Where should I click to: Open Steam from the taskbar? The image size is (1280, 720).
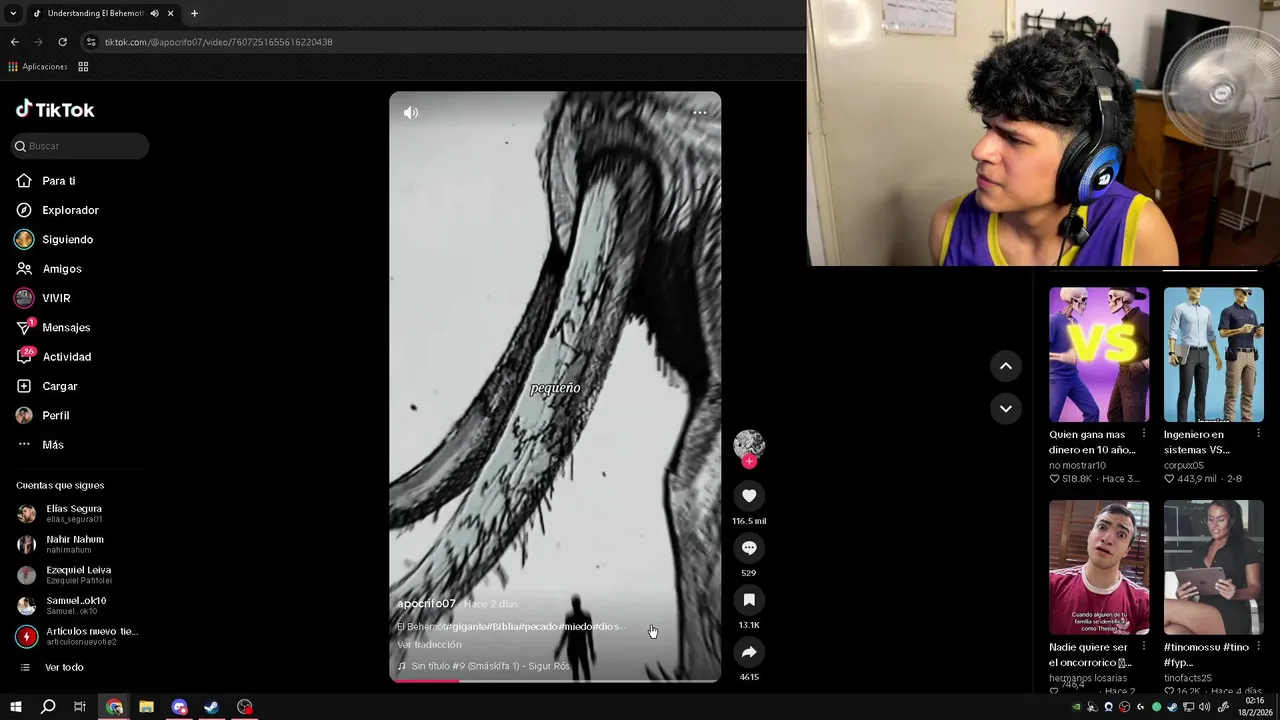point(212,707)
